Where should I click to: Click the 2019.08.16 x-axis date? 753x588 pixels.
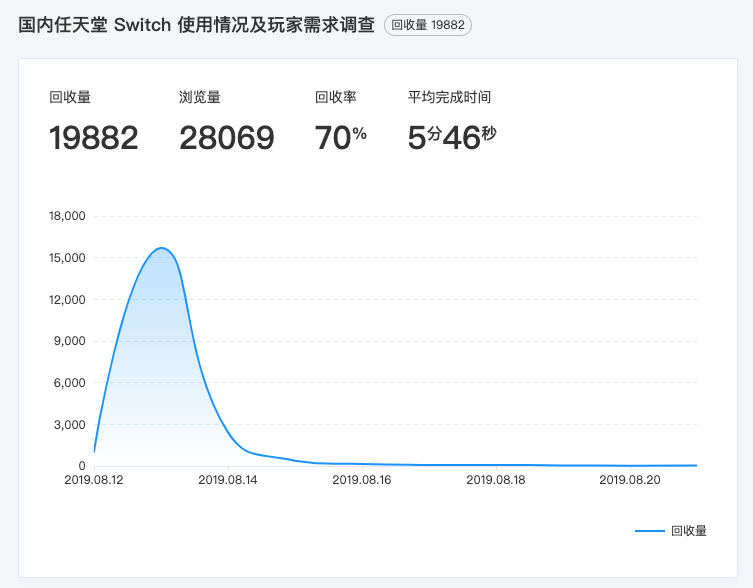coord(362,480)
